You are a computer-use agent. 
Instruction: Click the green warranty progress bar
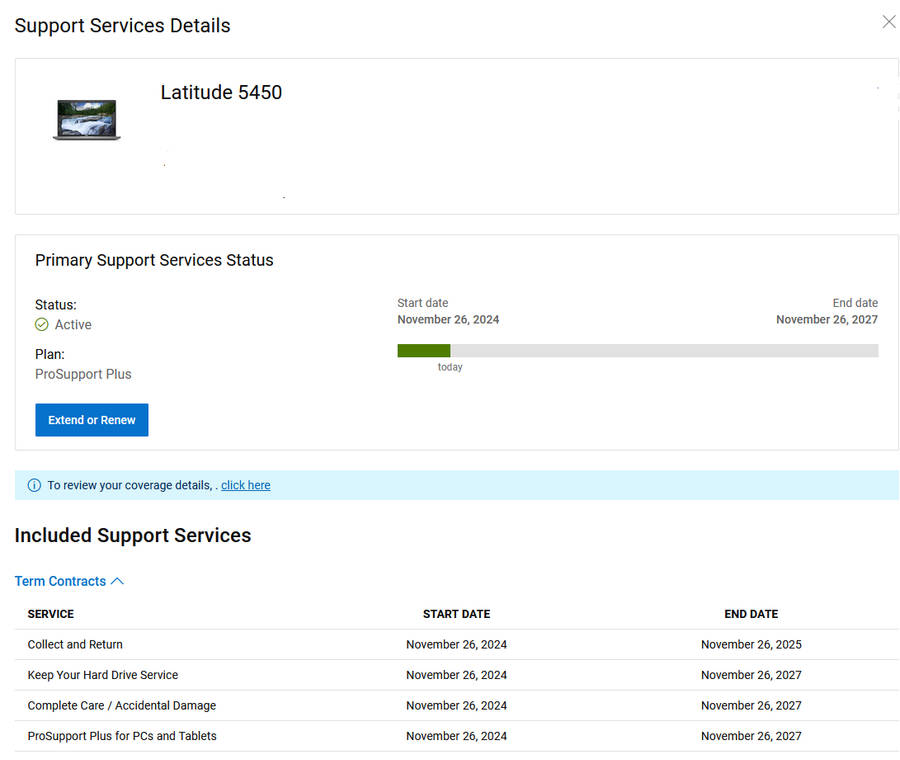click(x=423, y=351)
